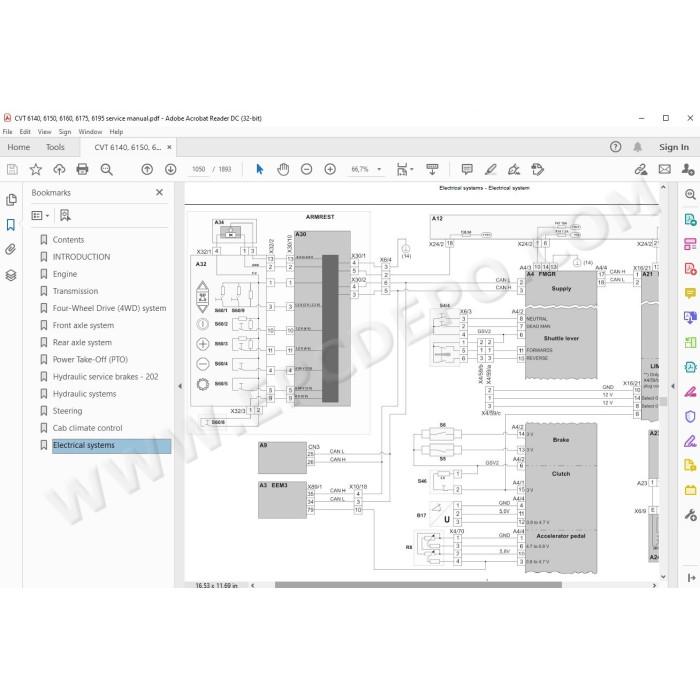Open the Hydraulic systems bookmark
Viewport: 700px width, 700px height.
[84, 394]
